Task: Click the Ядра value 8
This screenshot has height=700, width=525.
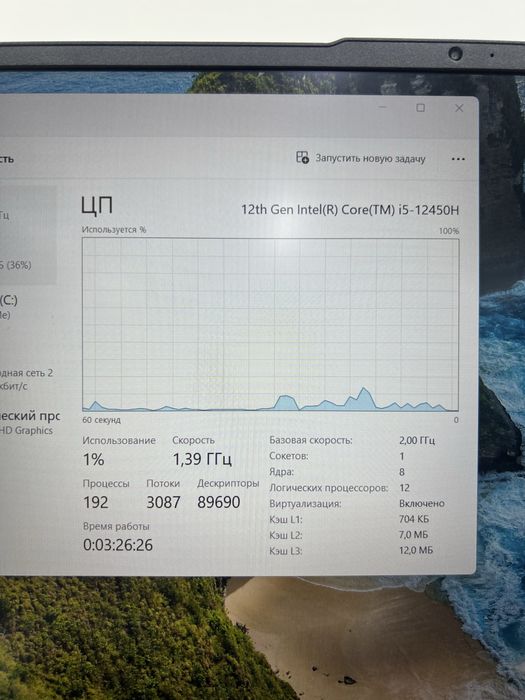Action: (402, 472)
